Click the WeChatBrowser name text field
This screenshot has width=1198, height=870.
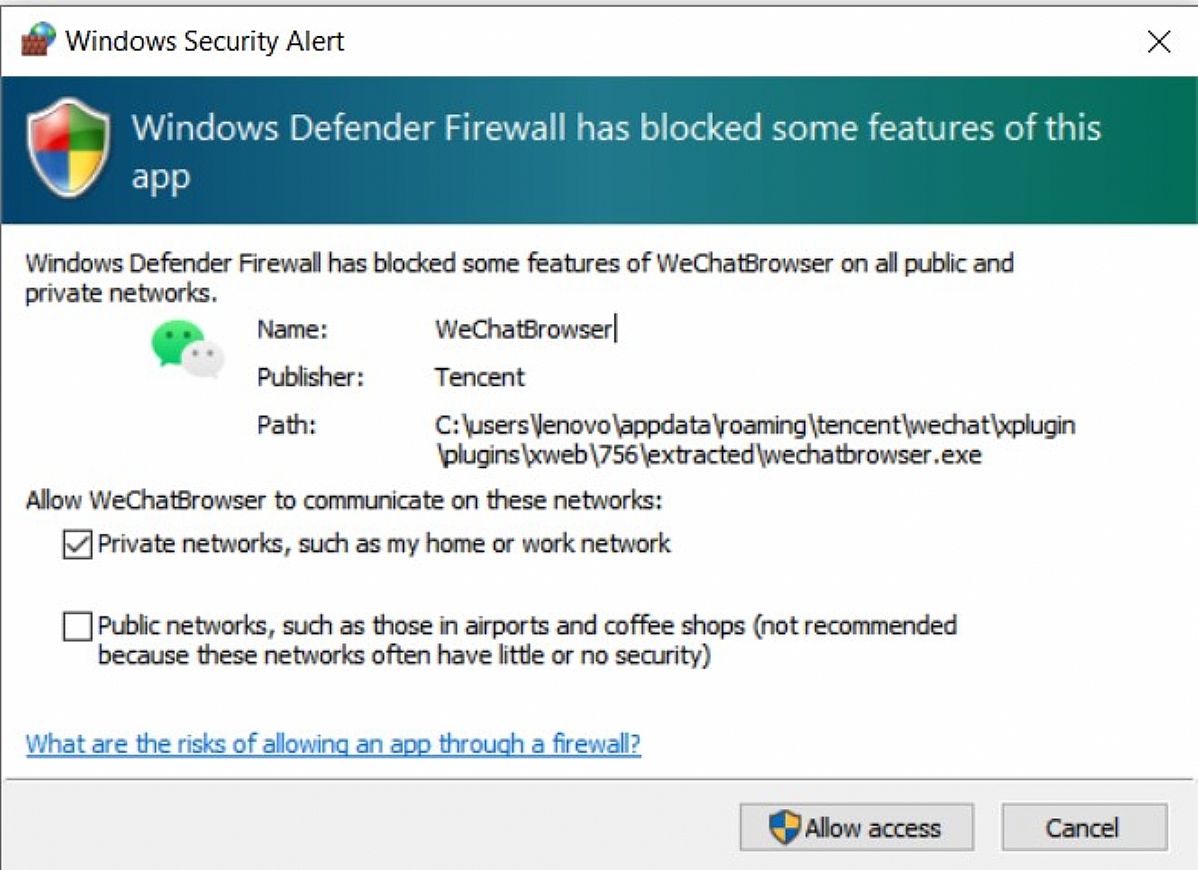tap(523, 329)
